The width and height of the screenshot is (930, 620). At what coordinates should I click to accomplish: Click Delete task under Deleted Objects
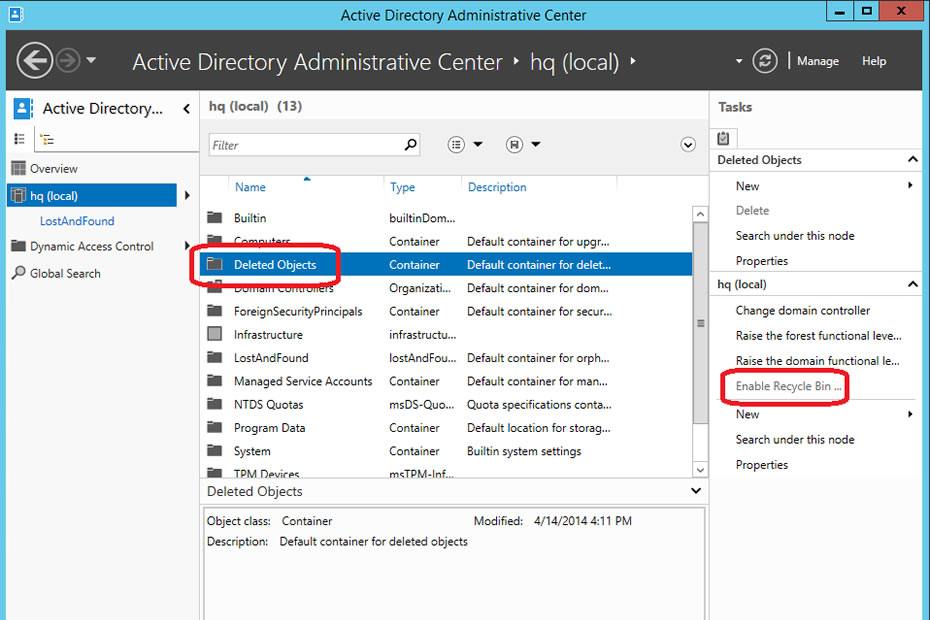[752, 211]
